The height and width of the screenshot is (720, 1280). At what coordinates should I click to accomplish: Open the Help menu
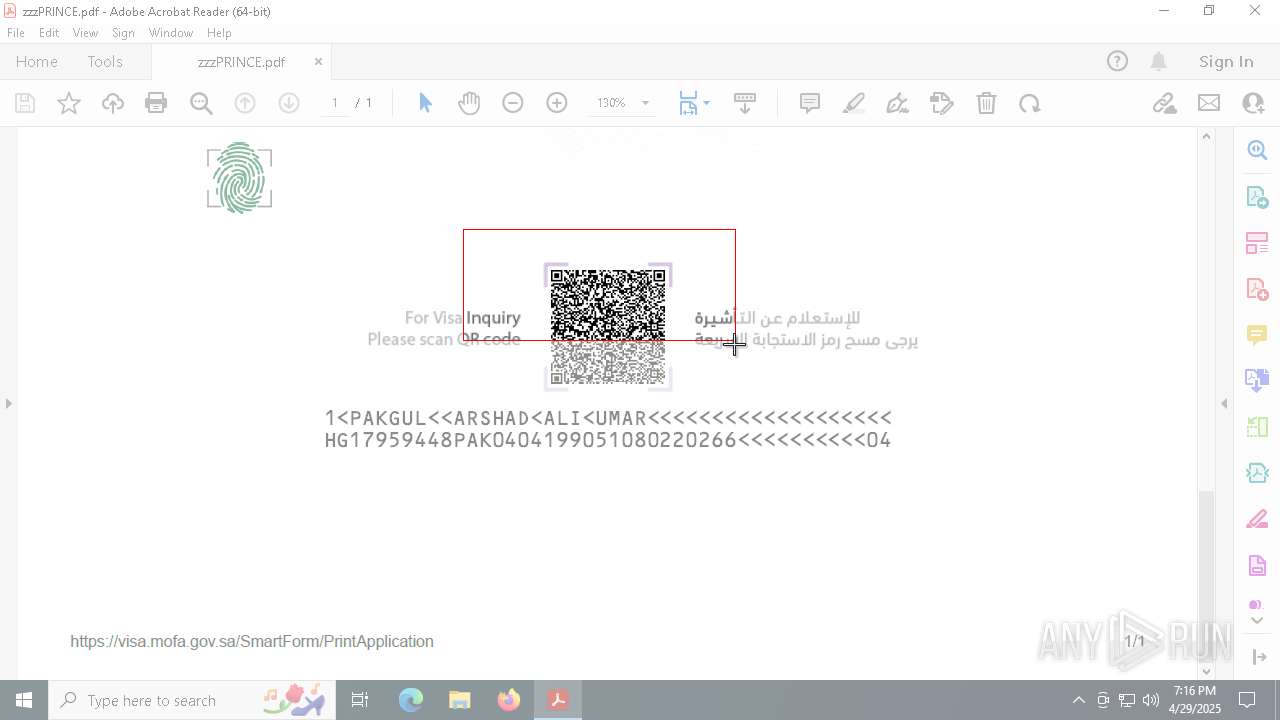pos(219,33)
